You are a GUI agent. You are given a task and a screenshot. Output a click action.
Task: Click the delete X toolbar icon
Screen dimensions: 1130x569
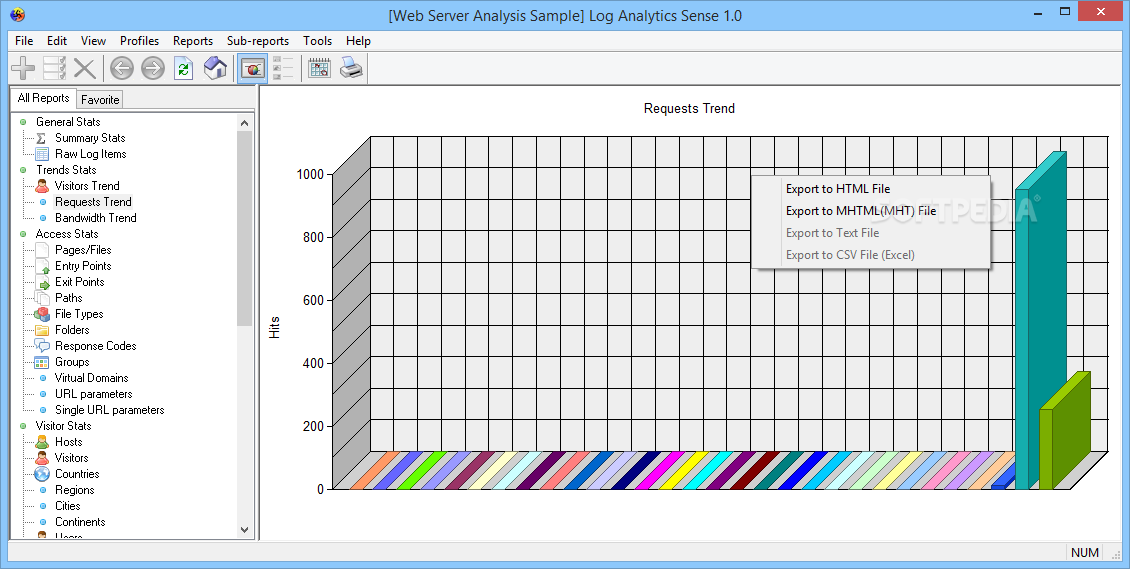(85, 68)
